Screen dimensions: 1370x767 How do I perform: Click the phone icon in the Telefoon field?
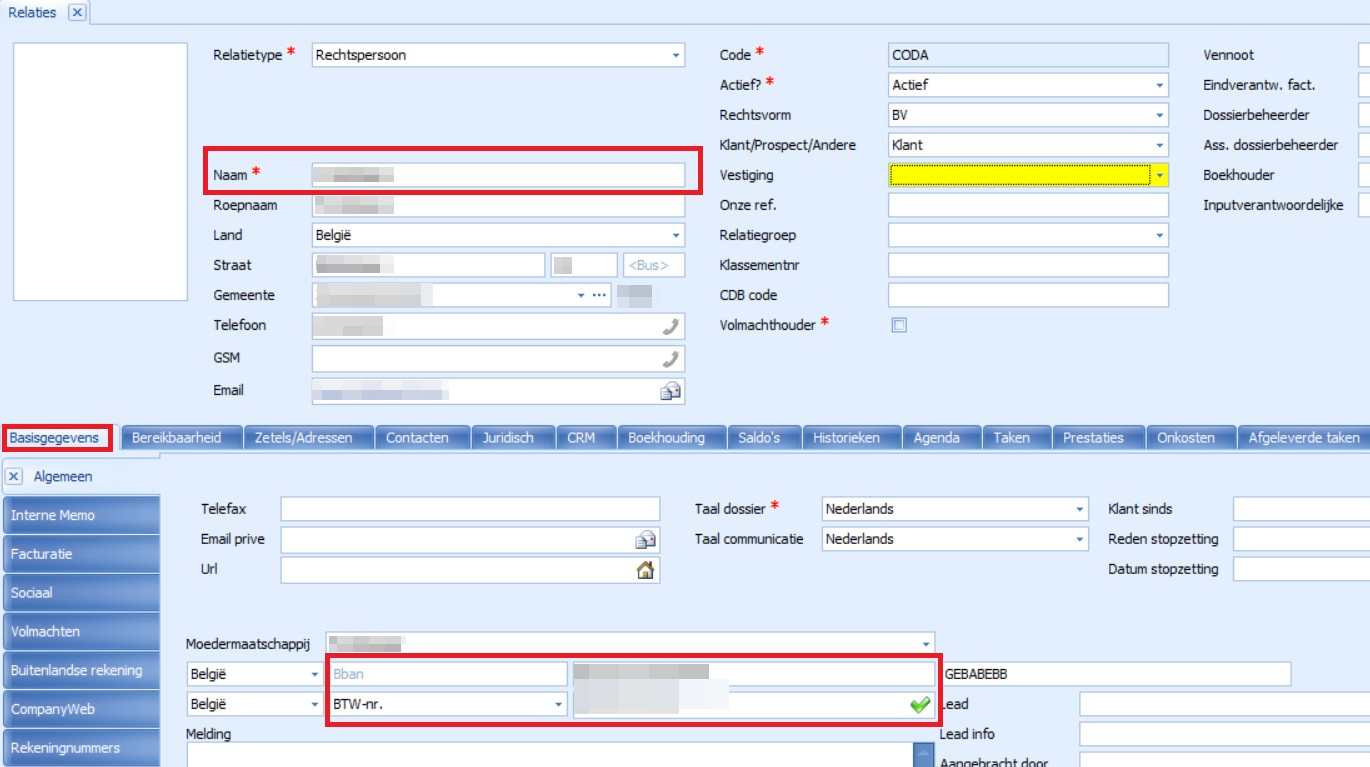pyautogui.click(x=671, y=326)
